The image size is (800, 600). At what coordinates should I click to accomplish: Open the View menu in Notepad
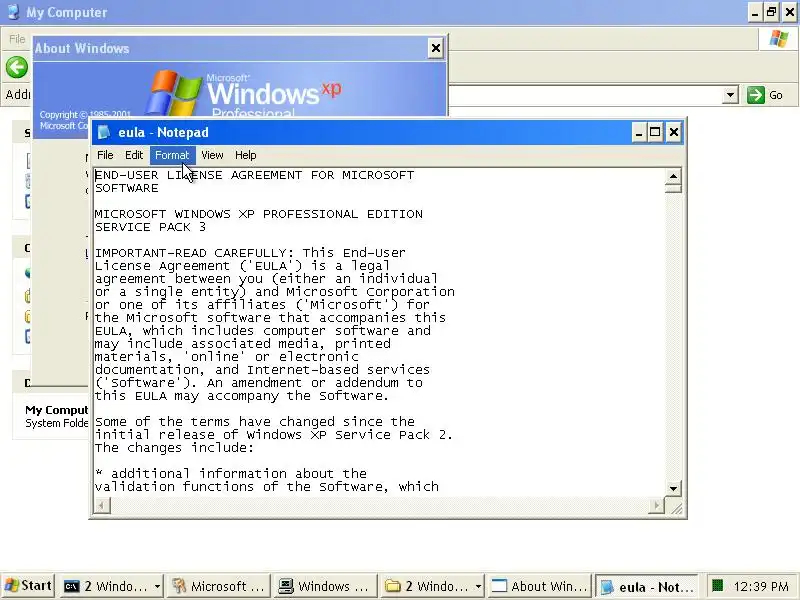tap(212, 155)
